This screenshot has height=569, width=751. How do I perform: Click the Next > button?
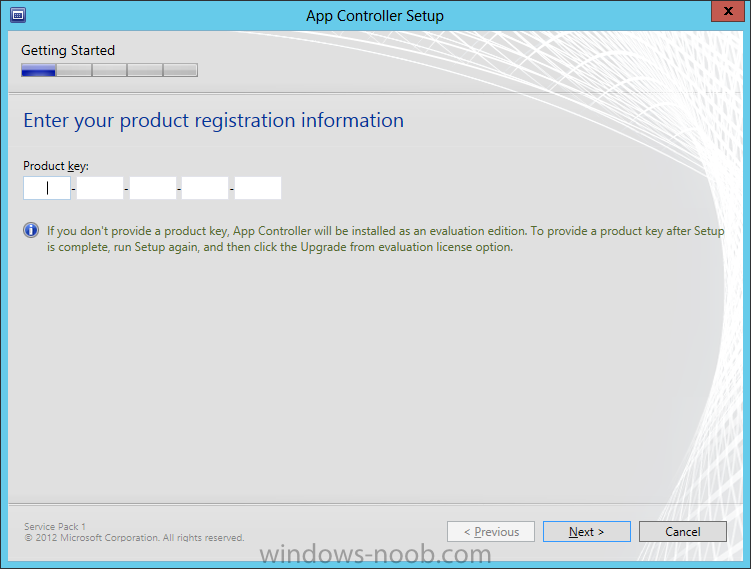[x=587, y=532]
